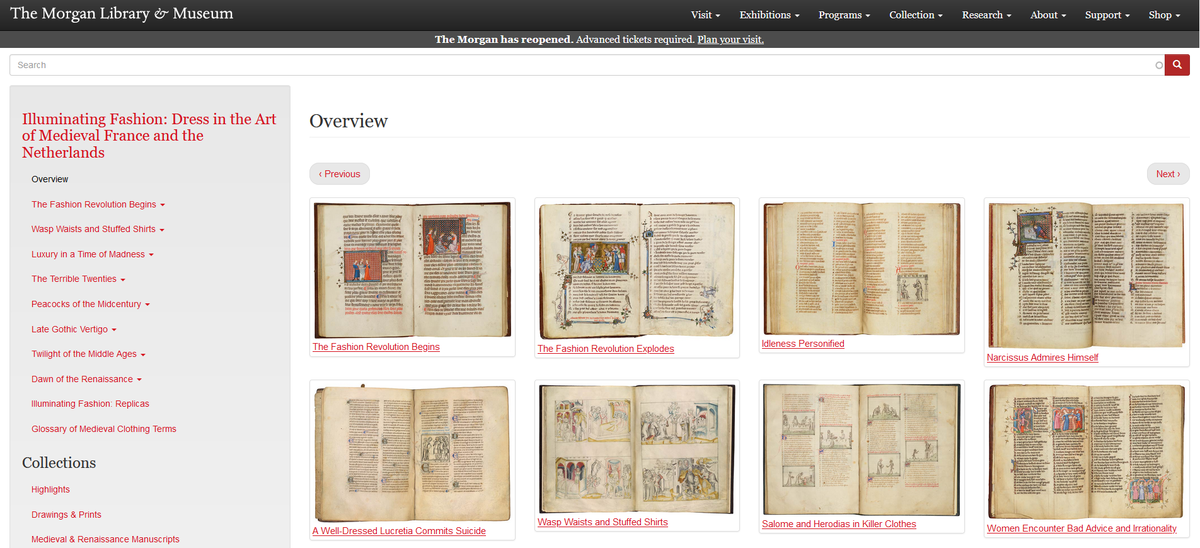Open the Well-Dressed Lucretia manuscript thumbnail
Screen dimensions: 1200x548
[412, 453]
